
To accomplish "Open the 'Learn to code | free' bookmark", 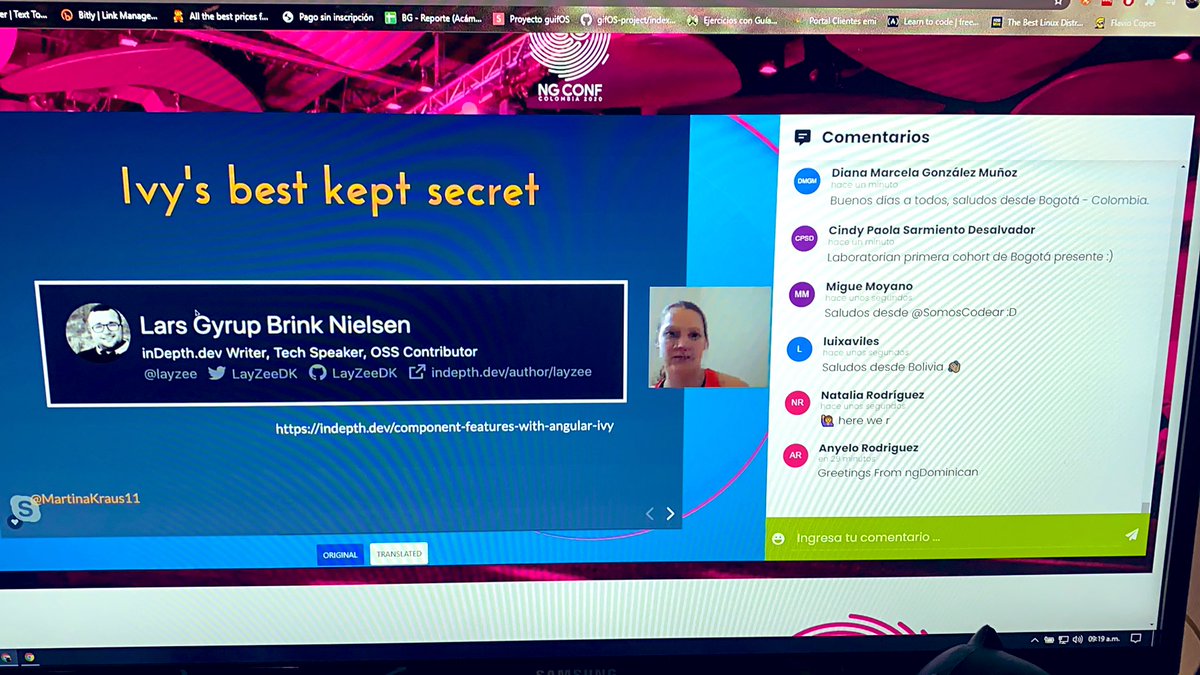I will pos(932,21).
